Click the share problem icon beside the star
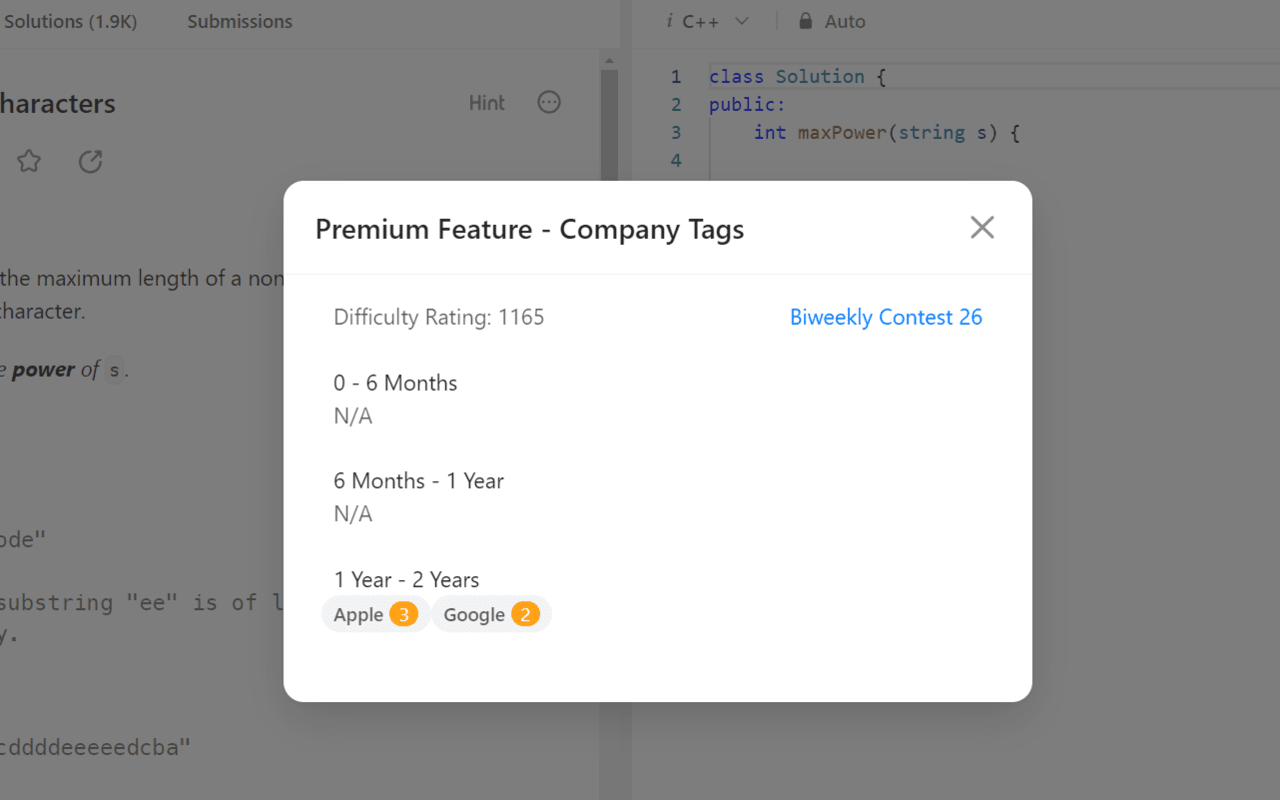Viewport: 1280px width, 800px height. pos(90,161)
